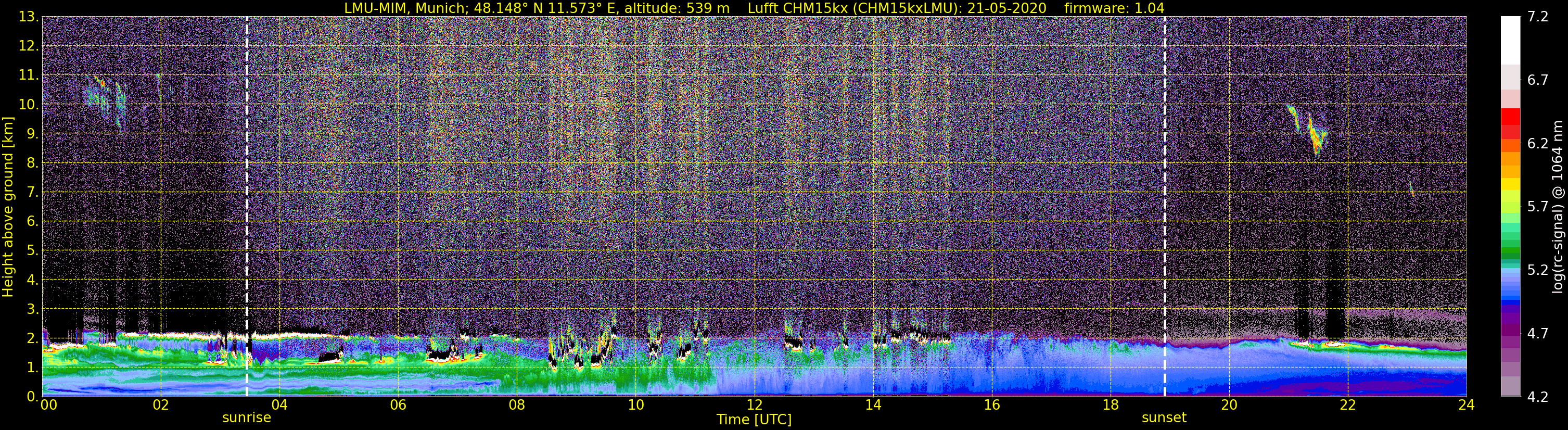
Task: Click the colorbar tick label '4.7'
Action: pos(1538,333)
